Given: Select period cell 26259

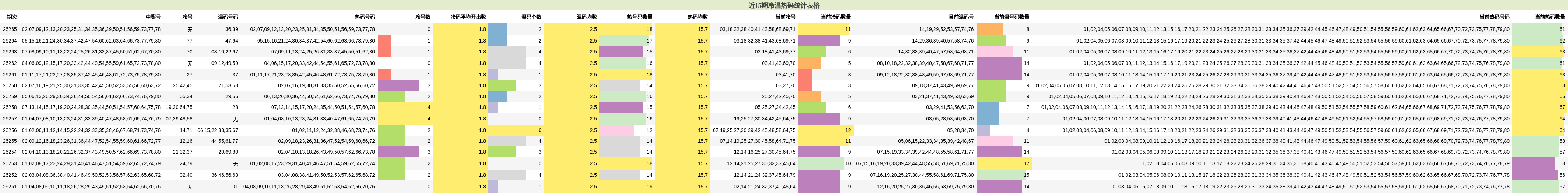Looking at the screenshot, I should (x=10, y=96).
